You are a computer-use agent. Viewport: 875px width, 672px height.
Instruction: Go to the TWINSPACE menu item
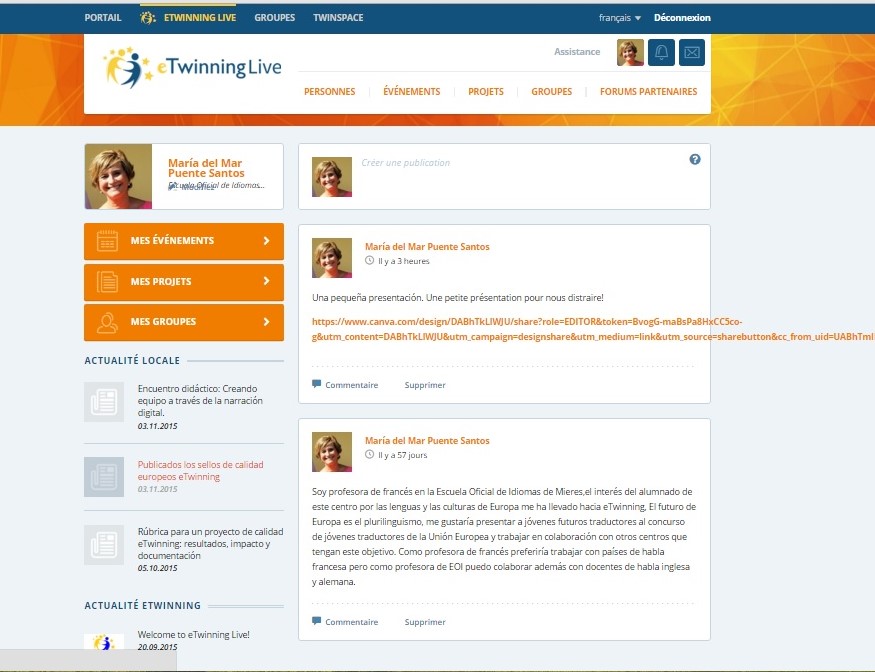pos(338,17)
